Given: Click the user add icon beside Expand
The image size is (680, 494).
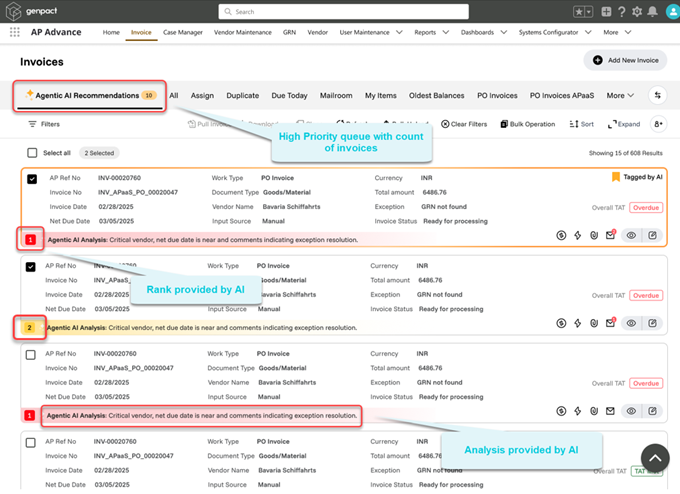Looking at the screenshot, I should click(x=658, y=124).
